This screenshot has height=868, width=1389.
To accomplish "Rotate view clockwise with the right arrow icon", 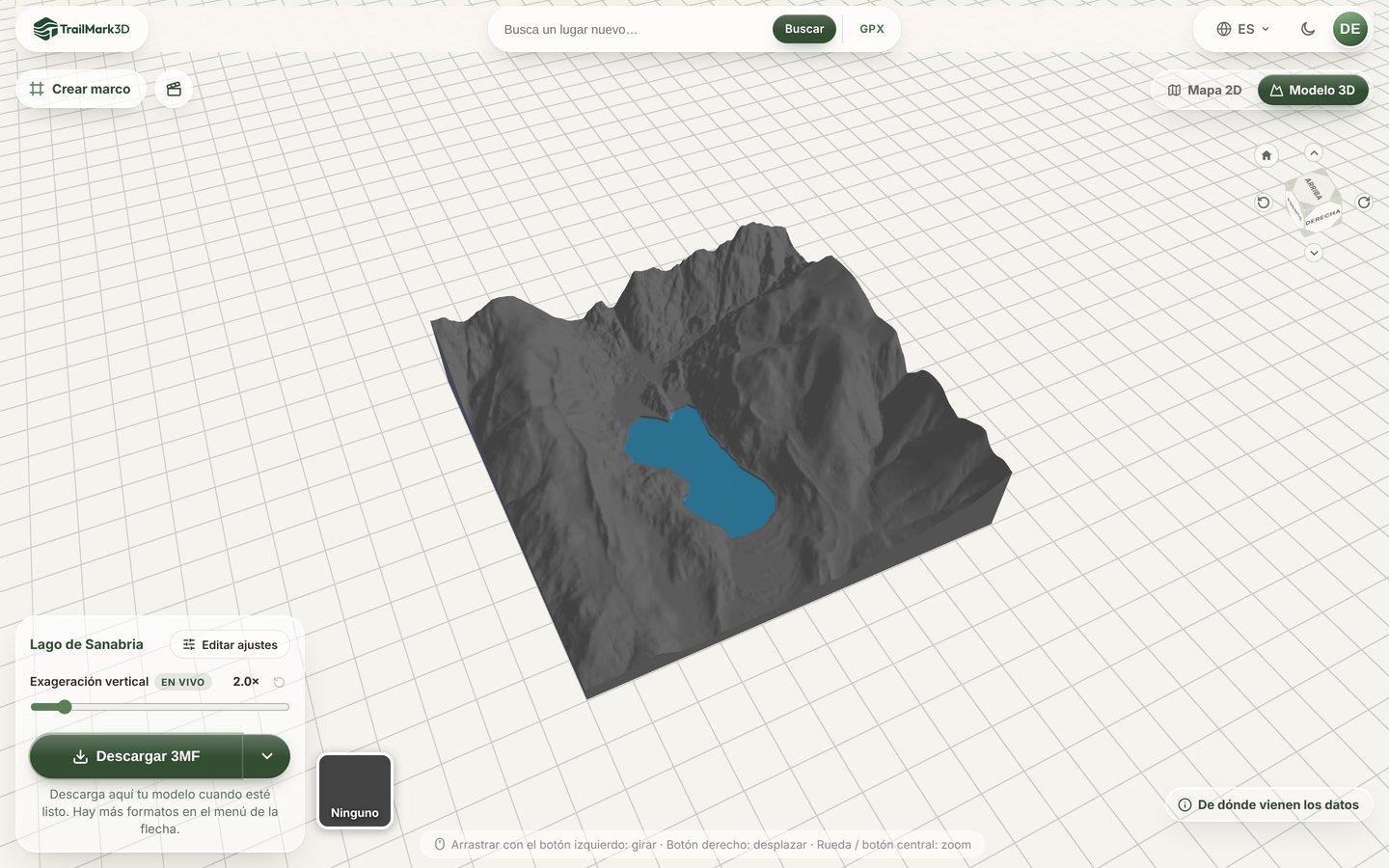I will (x=1364, y=203).
